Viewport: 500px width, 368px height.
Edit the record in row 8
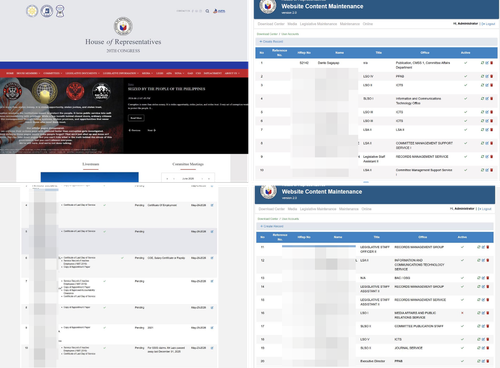pos(487,143)
